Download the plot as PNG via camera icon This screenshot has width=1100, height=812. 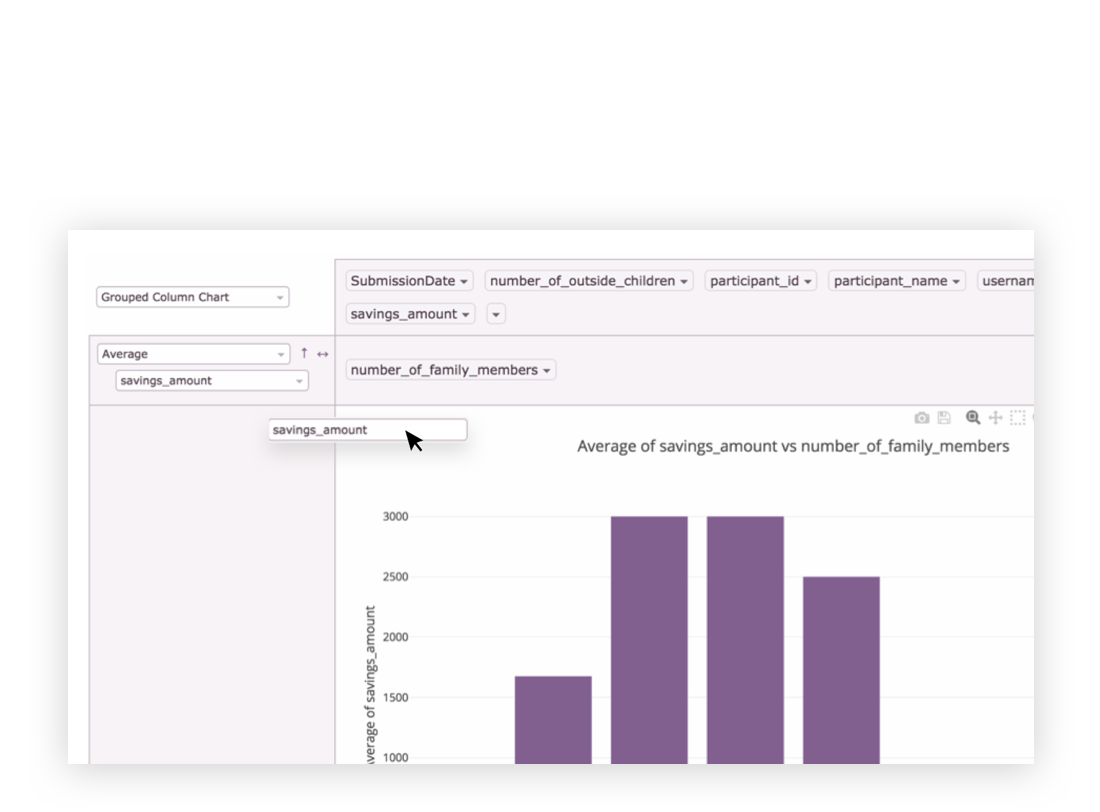coord(921,418)
